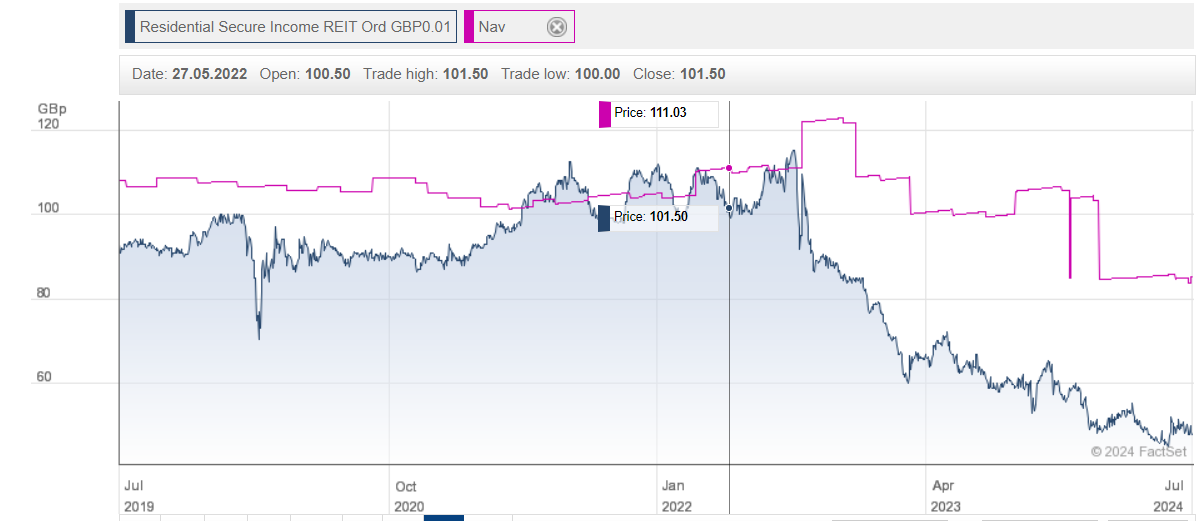Screen dimensions: 1198x521
Task: Click the share Price 101.50 tooltip
Action: (658, 218)
